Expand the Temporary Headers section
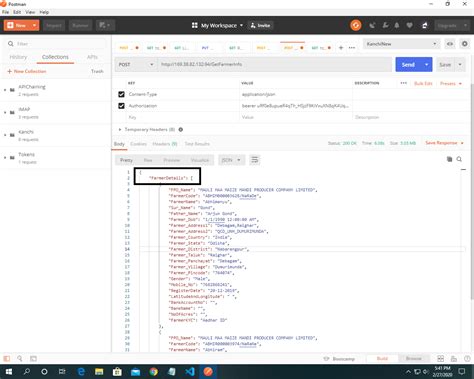 149,129
